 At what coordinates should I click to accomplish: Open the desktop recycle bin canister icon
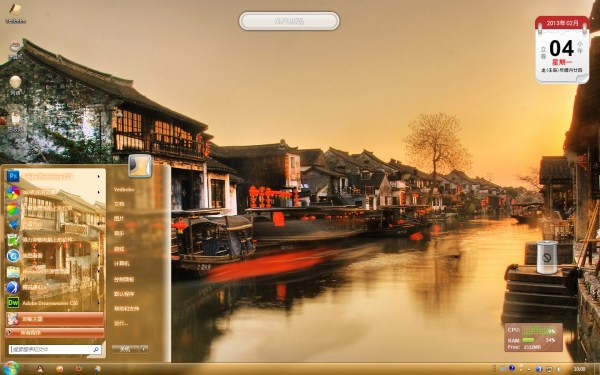click(547, 257)
